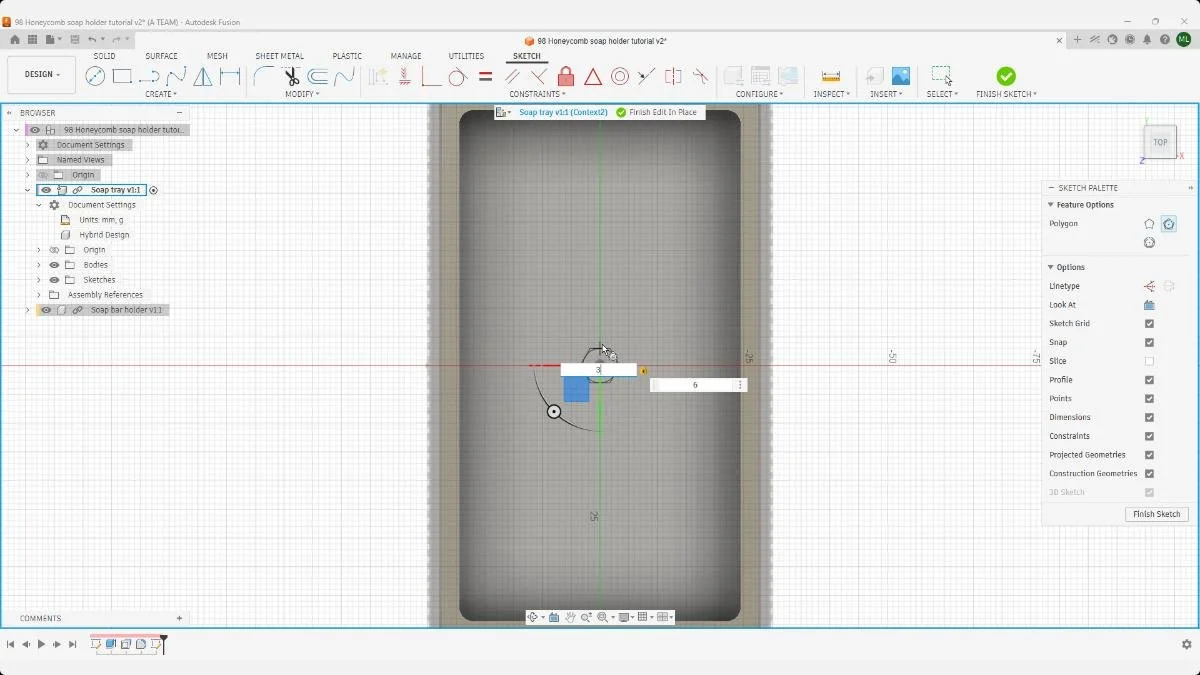
Task: Click the Look At icon in Sketch Palette
Action: [1149, 305]
